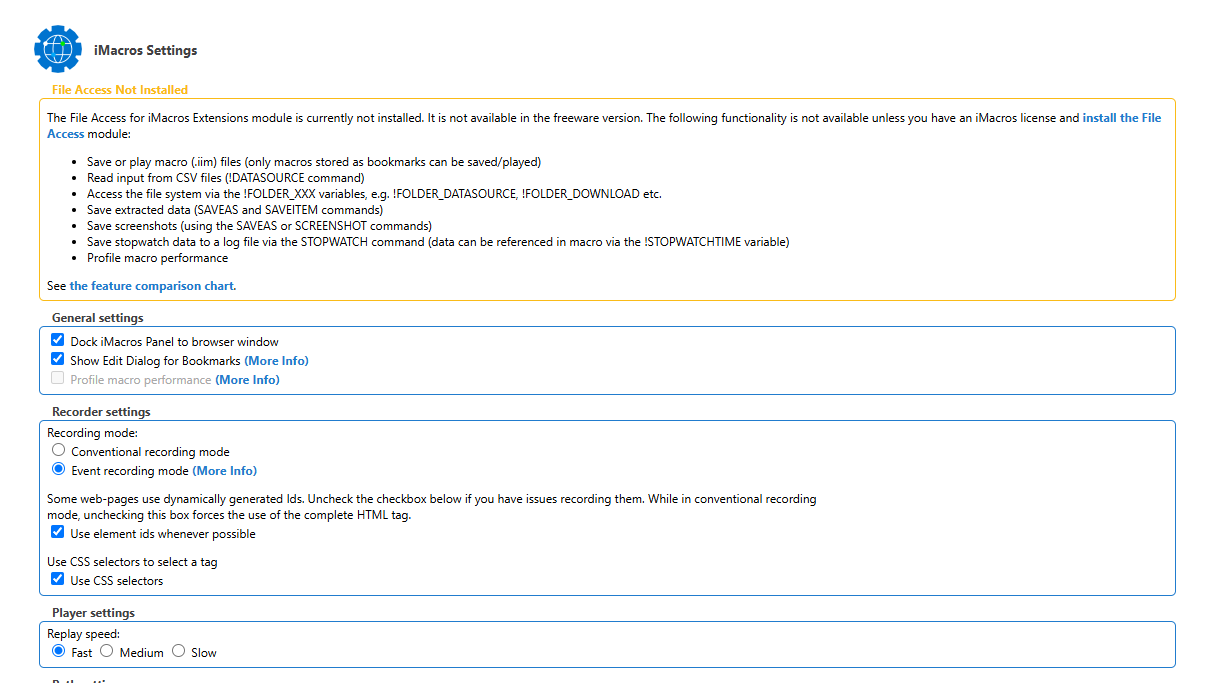Choose Slow replay speed

(179, 651)
